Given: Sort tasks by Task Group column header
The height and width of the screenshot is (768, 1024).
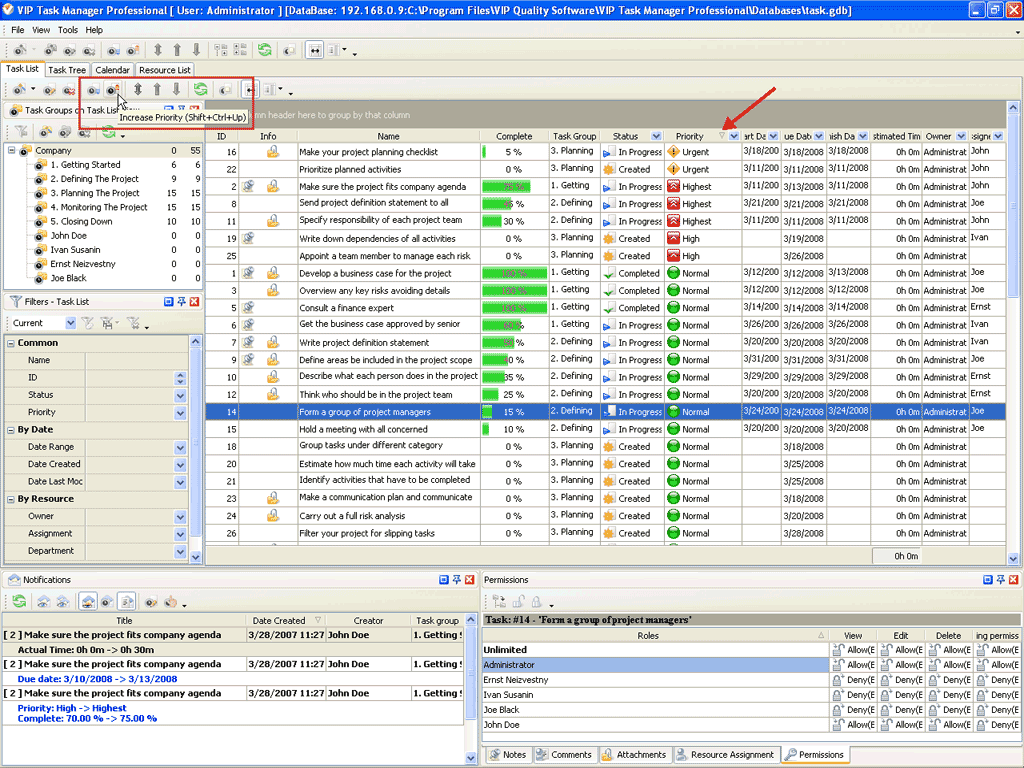Looking at the screenshot, I should 574,136.
